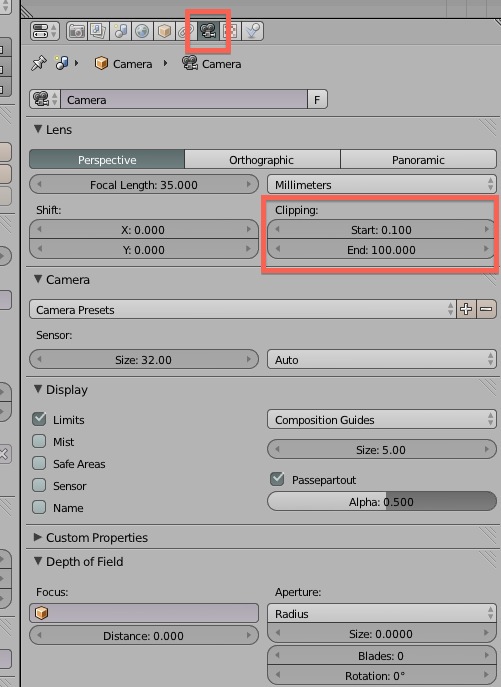Open the Aperture Radius dropdown

[382, 613]
